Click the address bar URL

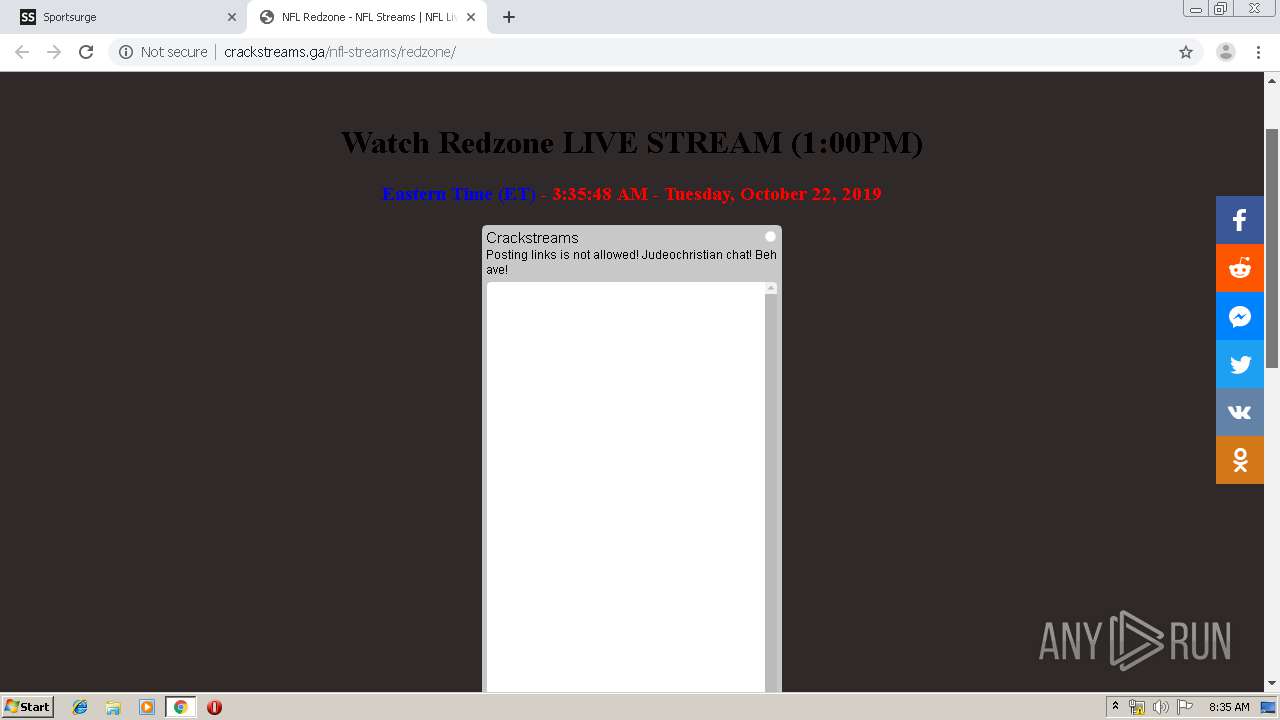point(340,52)
